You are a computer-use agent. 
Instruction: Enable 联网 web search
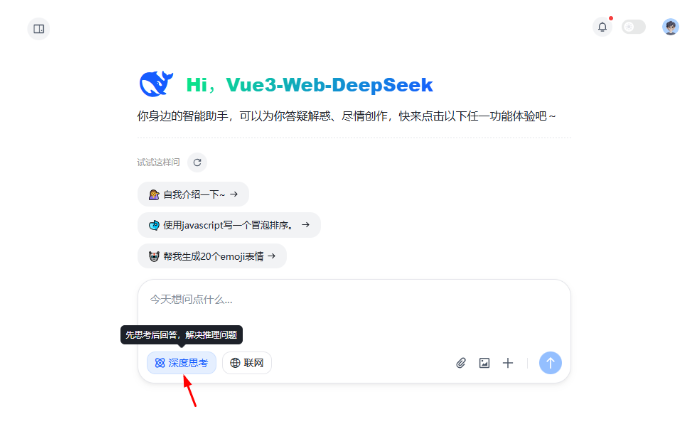click(247, 363)
